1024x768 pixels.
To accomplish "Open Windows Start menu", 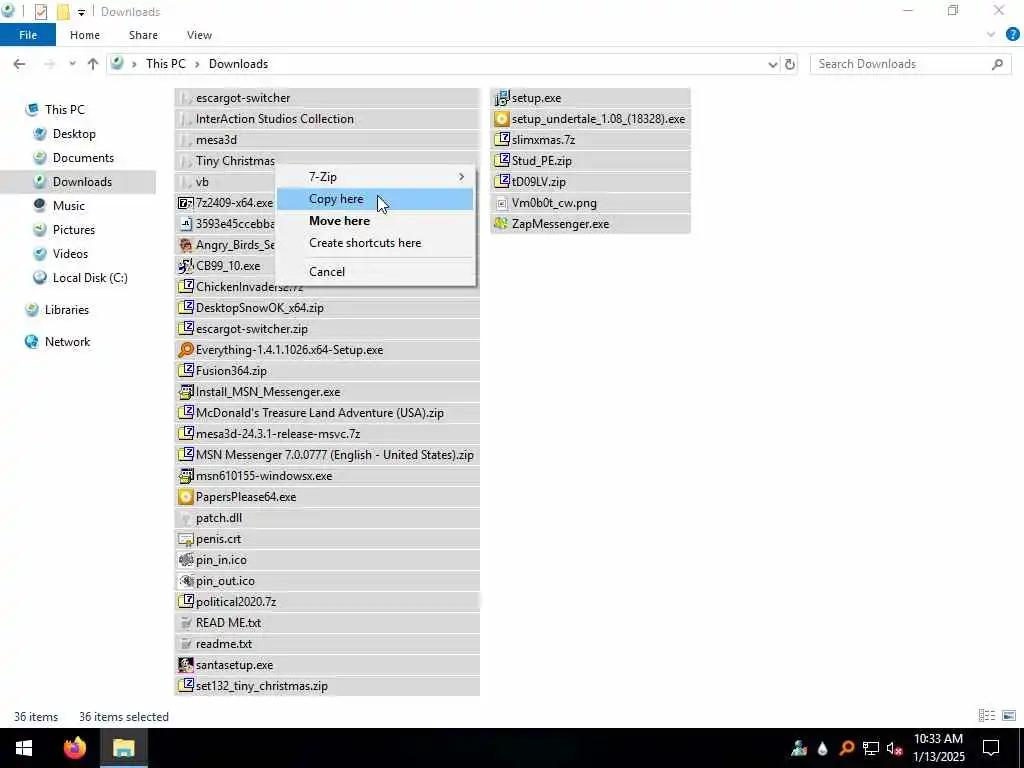I will pos(24,748).
